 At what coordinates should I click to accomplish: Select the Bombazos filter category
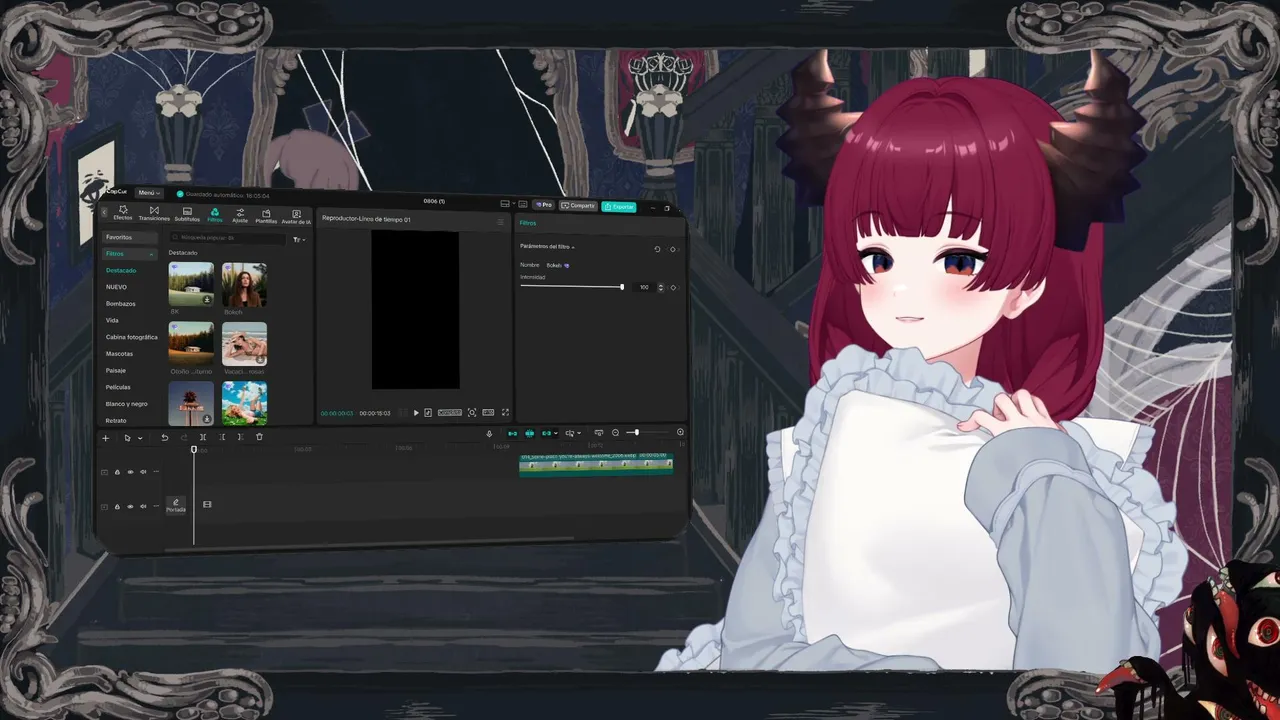(x=120, y=303)
